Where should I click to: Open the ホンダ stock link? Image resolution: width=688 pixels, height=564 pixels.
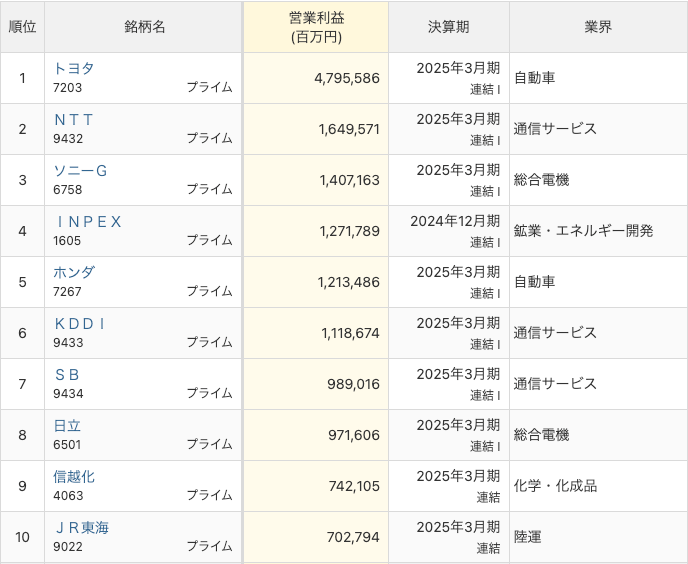coord(74,273)
